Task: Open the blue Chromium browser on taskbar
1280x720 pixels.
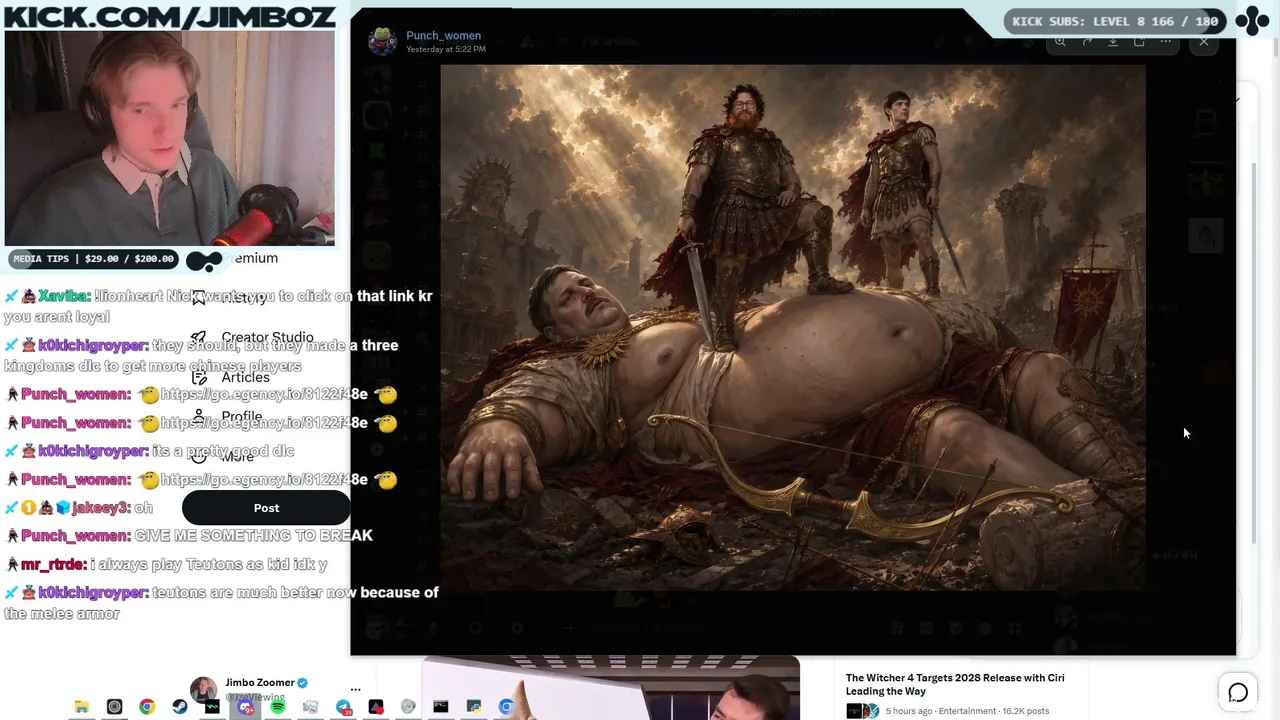Action: 506,707
